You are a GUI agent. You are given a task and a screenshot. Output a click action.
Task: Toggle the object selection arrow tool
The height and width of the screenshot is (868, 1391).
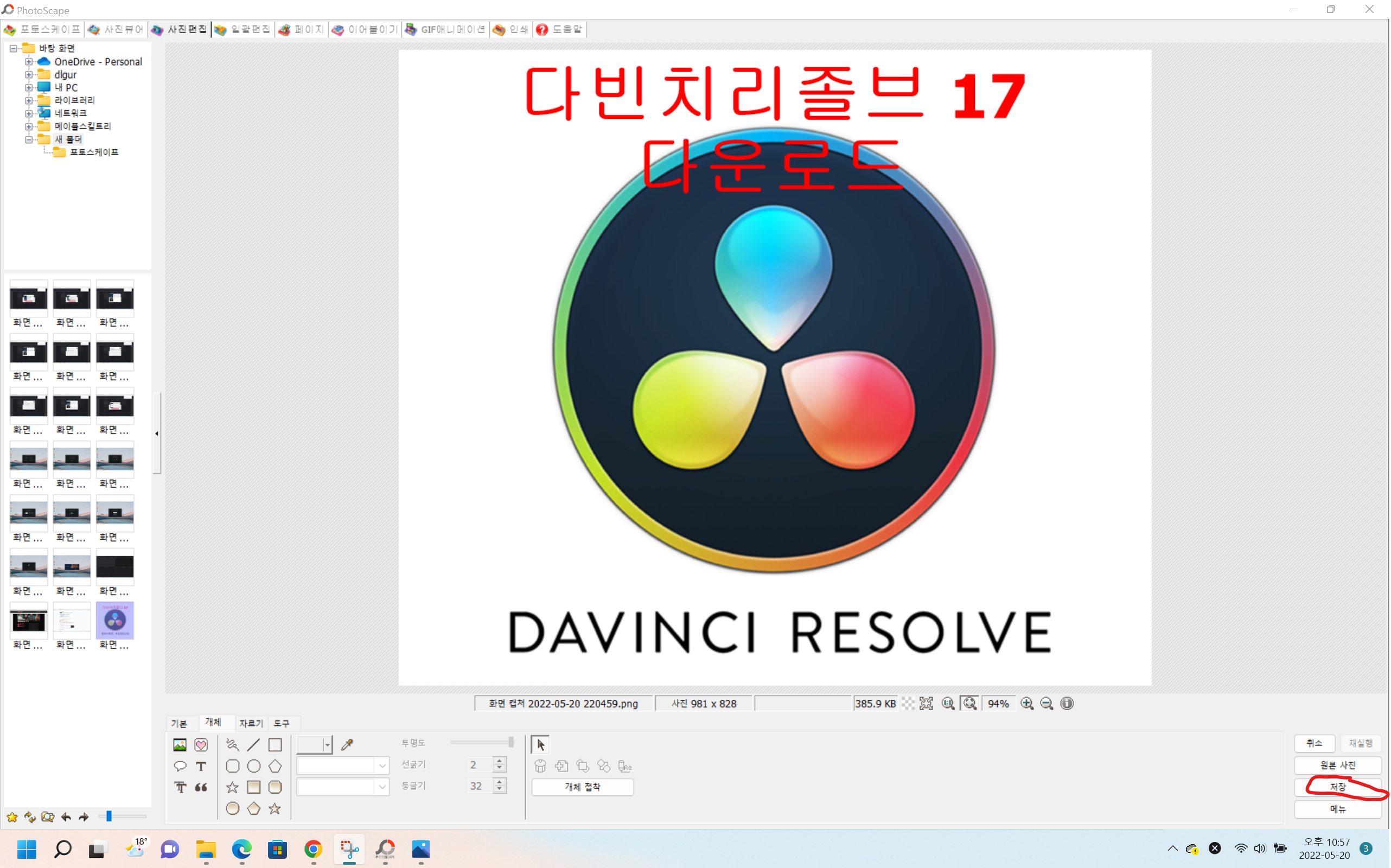coord(540,744)
